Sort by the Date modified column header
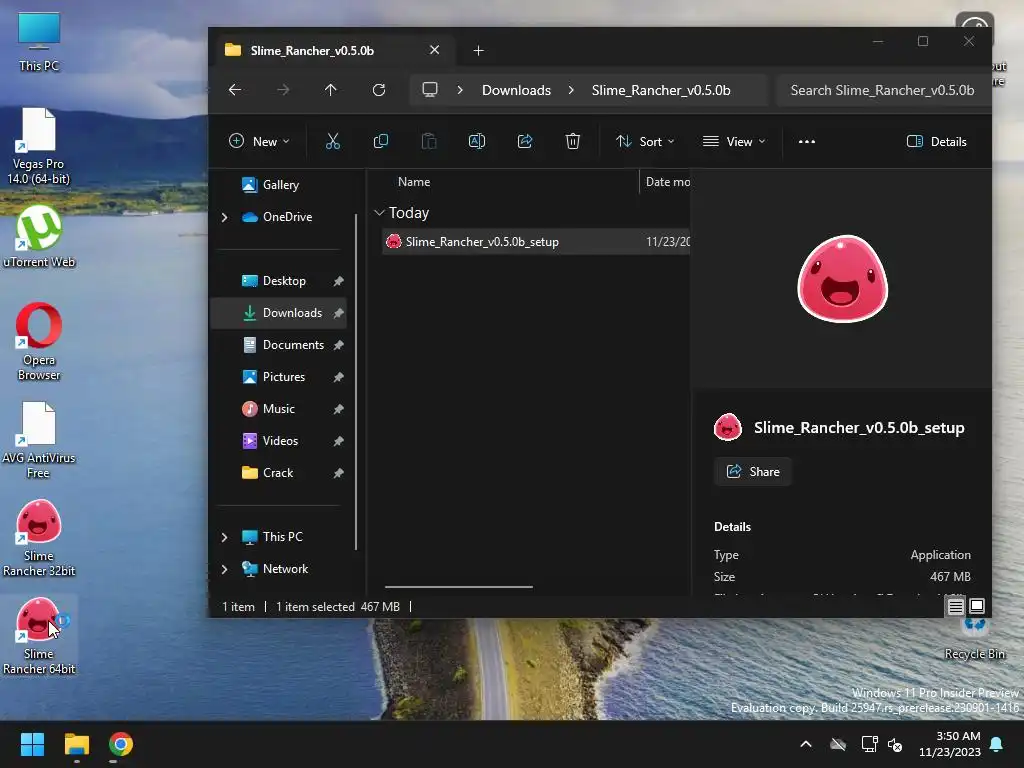 (667, 182)
